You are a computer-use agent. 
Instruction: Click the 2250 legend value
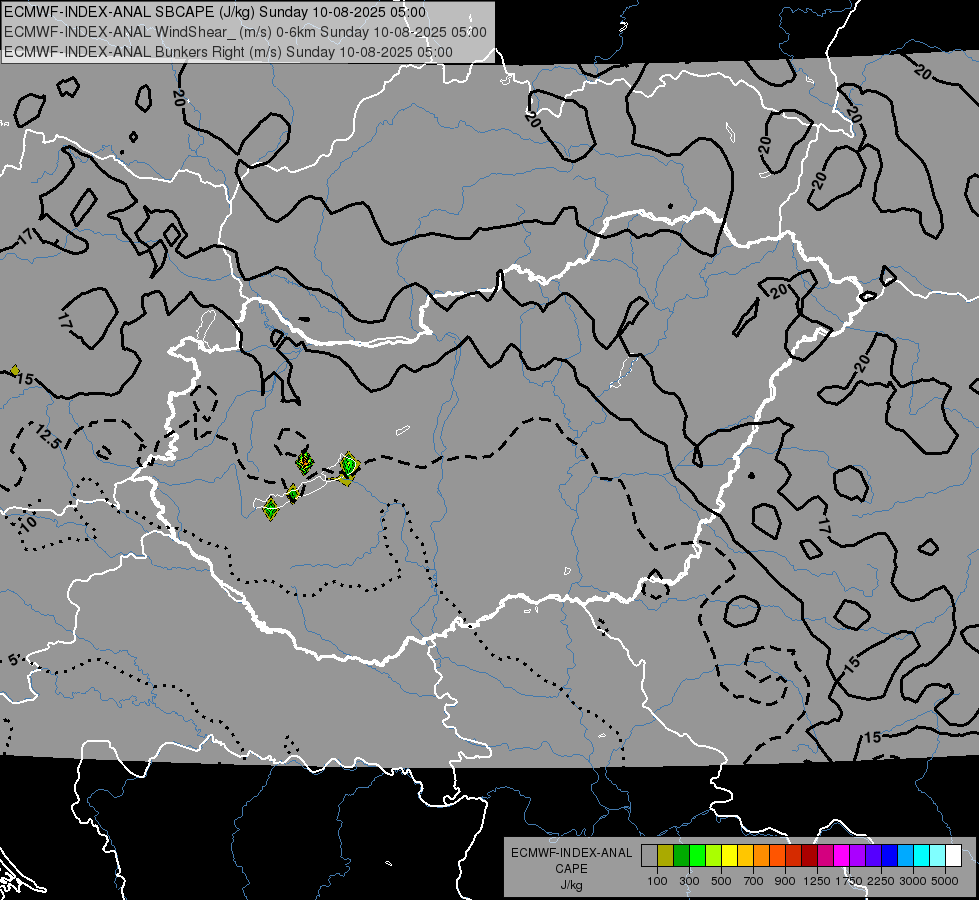click(x=881, y=881)
